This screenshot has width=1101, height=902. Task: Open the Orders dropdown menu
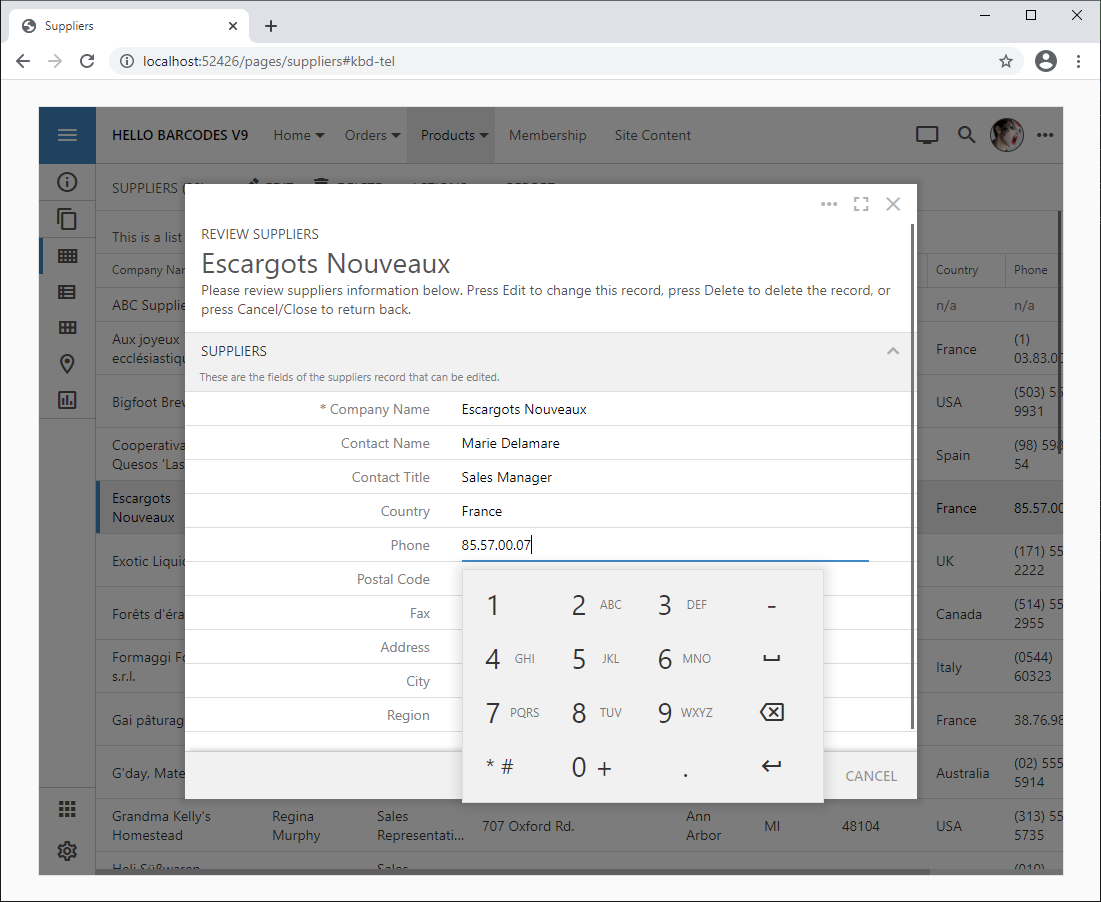coord(372,135)
